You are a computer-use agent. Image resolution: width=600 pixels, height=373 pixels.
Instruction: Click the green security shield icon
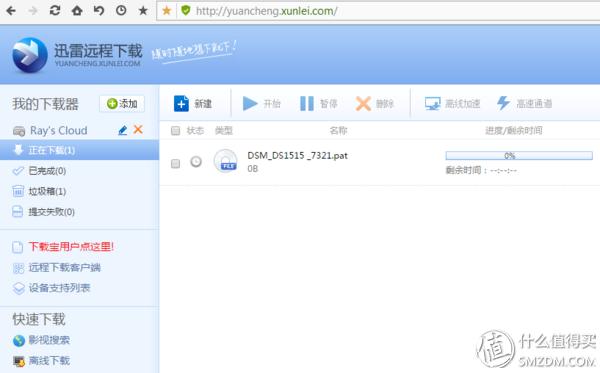coord(186,11)
